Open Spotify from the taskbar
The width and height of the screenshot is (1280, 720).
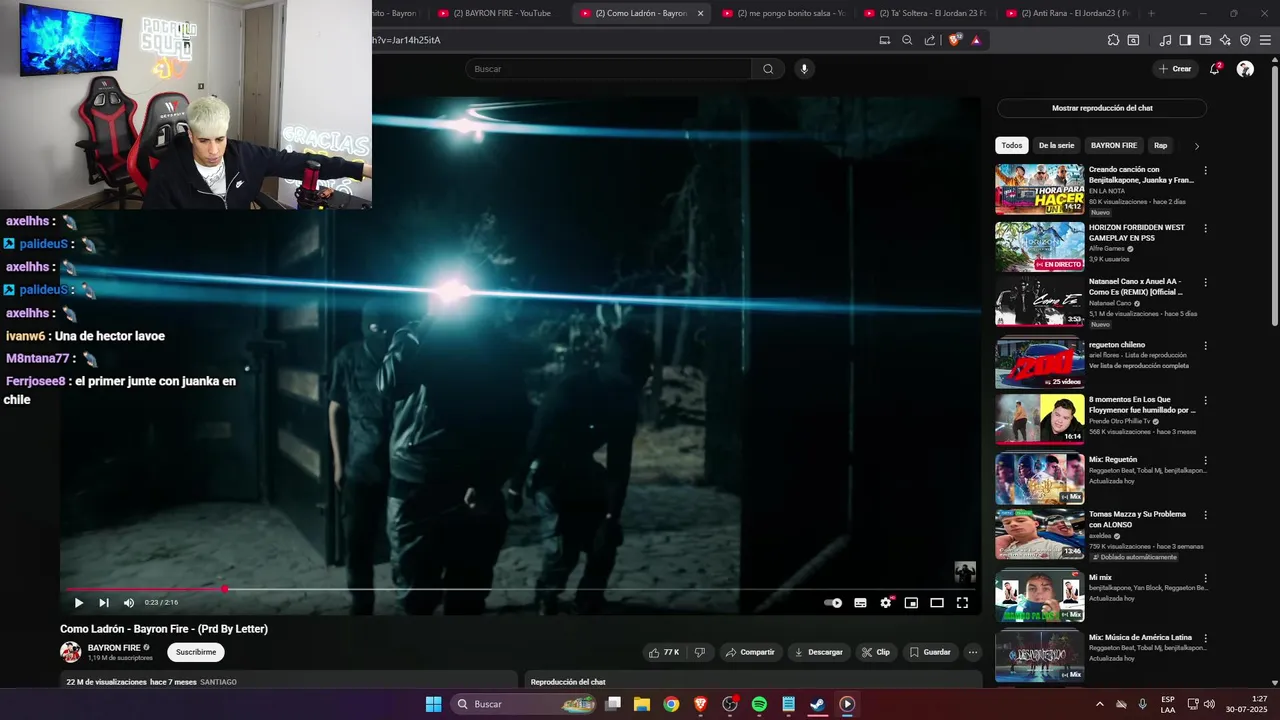coord(759,704)
